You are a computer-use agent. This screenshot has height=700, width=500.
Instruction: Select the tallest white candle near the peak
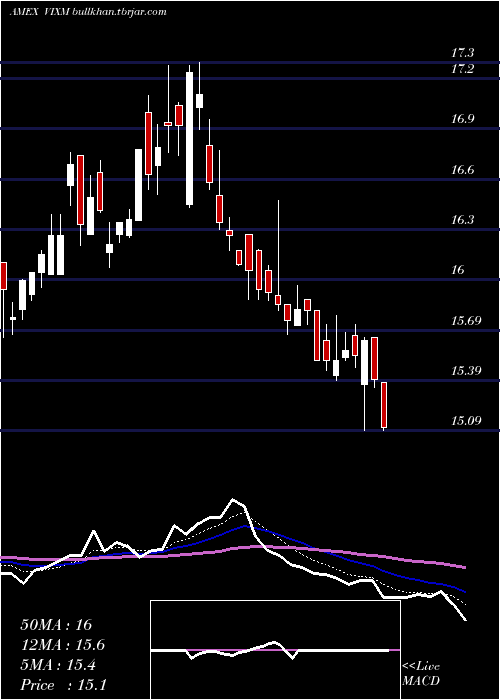point(190,136)
